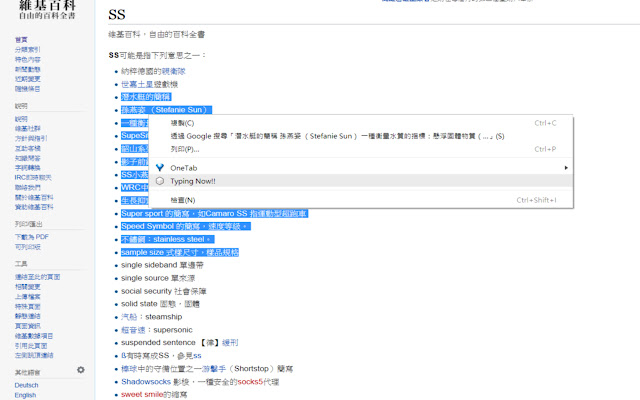This screenshot has width=640, height=400.
Task: Open red sweet smile link
Action: coord(142,394)
